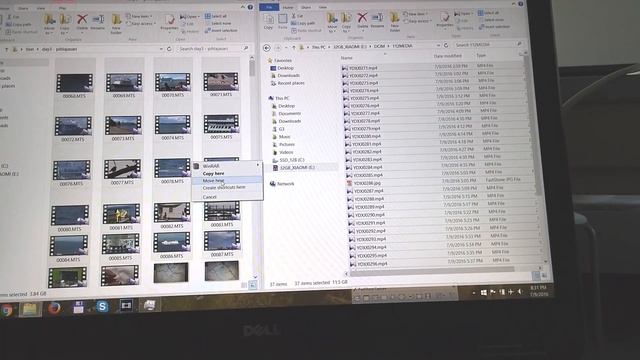Click Paste icon in right window ribbon
This screenshot has width=640, height=360.
coord(282,22)
